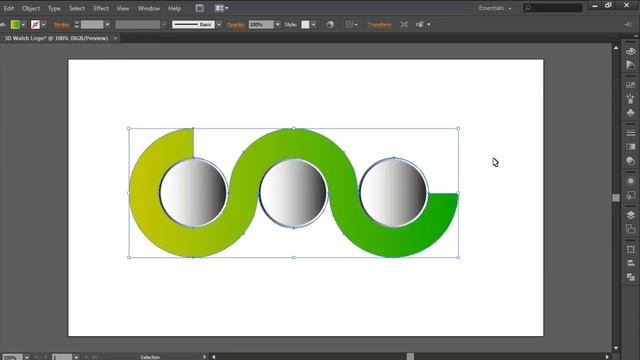Viewport: 640px width, 360px height.
Task: Open the Basic brush definition dropdown
Action: [x=219, y=24]
